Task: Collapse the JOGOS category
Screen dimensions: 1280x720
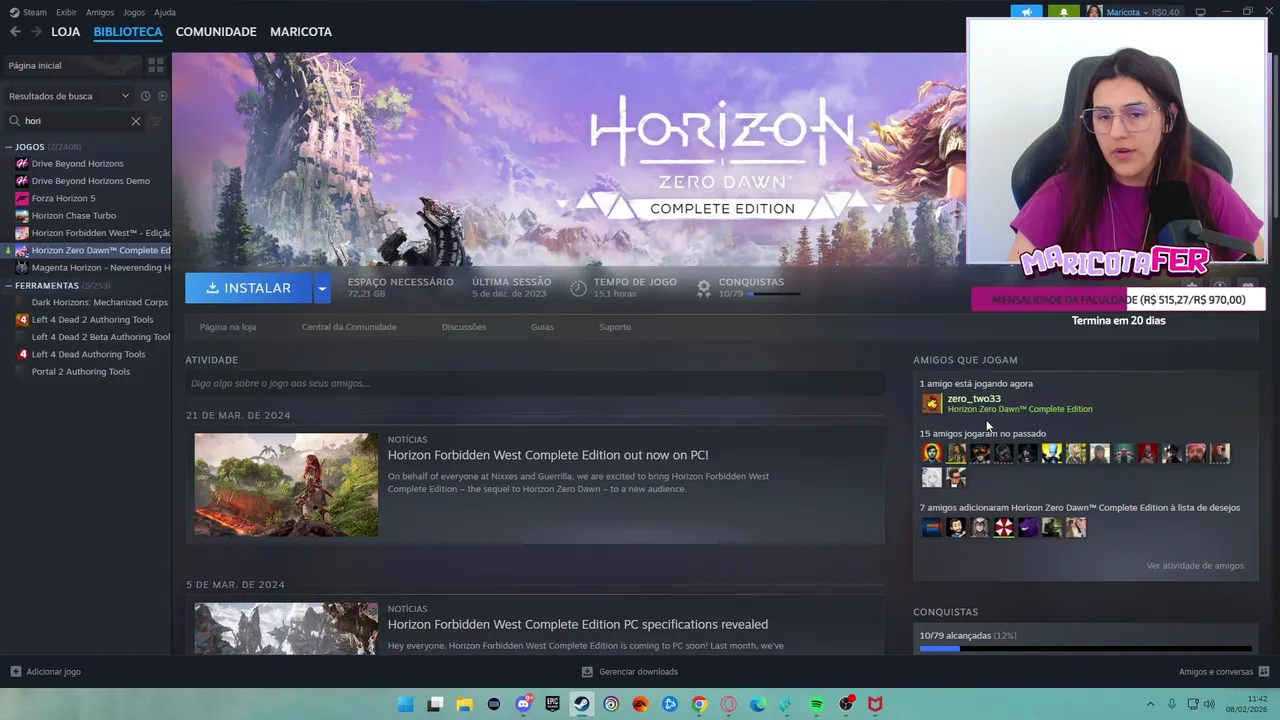Action: (x=9, y=147)
